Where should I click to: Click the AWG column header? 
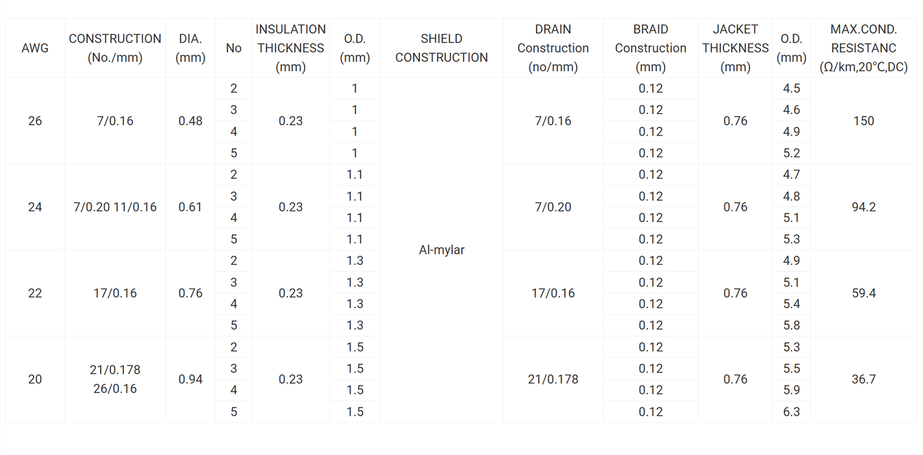point(35,48)
